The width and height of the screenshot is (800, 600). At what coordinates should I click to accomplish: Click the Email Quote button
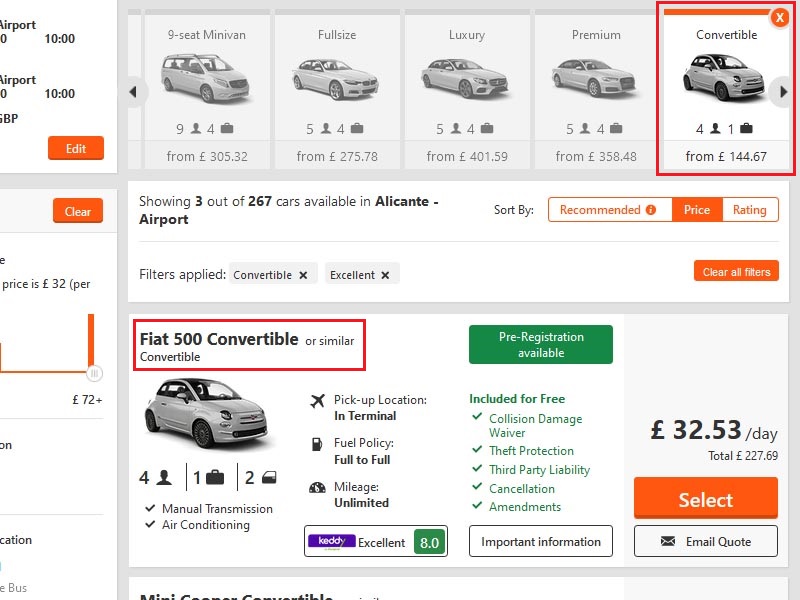coord(706,541)
